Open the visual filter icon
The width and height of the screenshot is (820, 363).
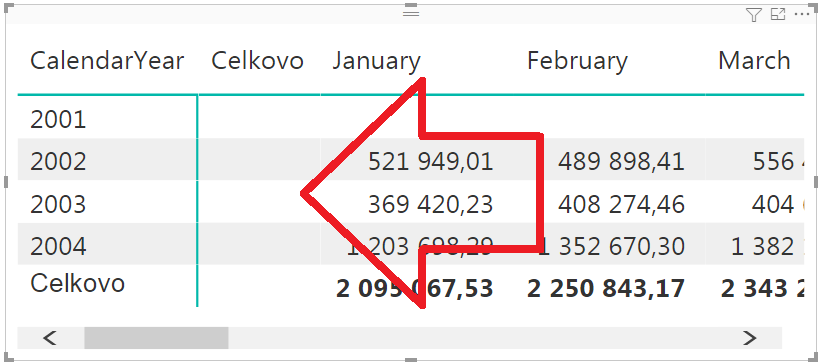pos(753,15)
